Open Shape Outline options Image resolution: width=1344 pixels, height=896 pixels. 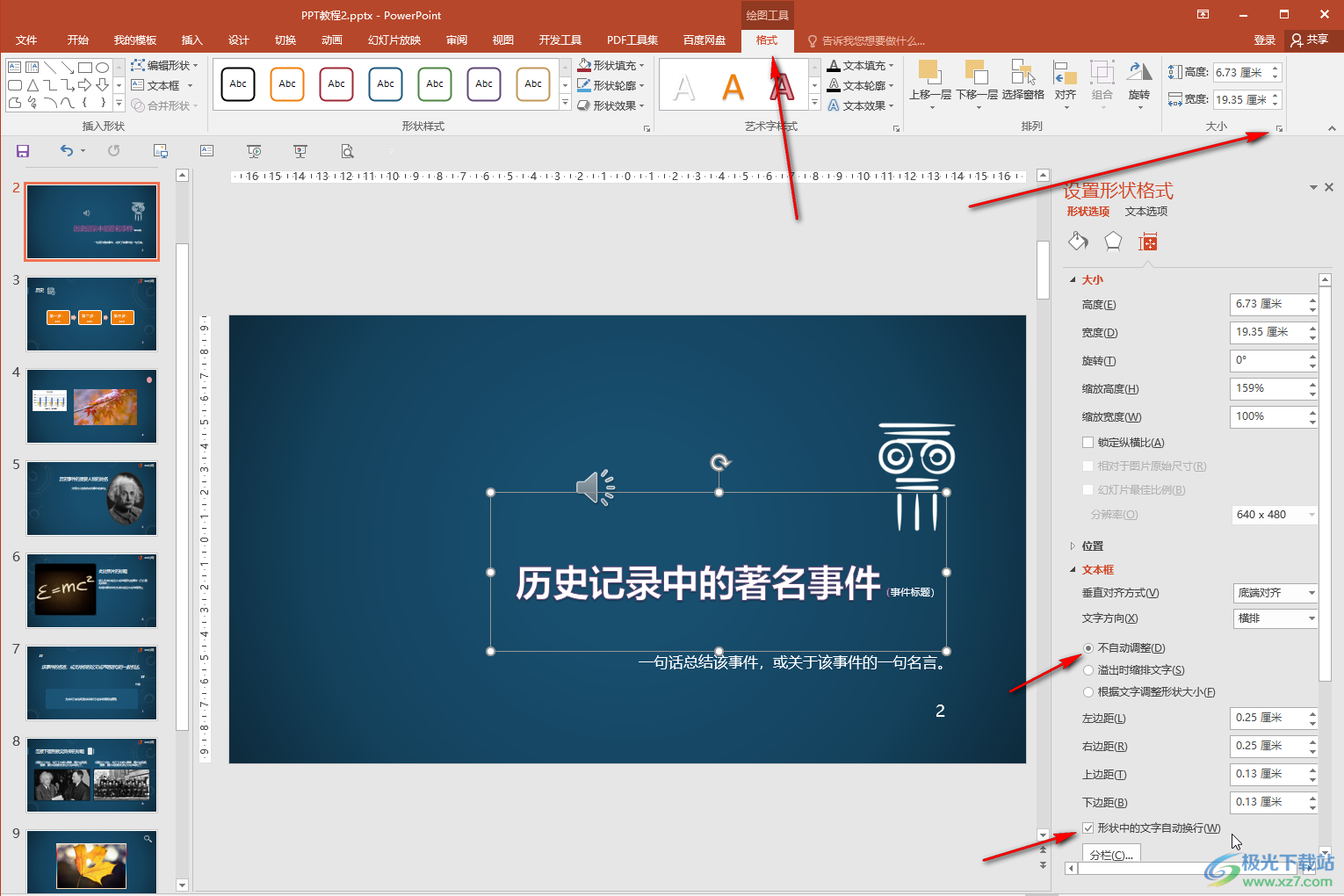point(611,85)
